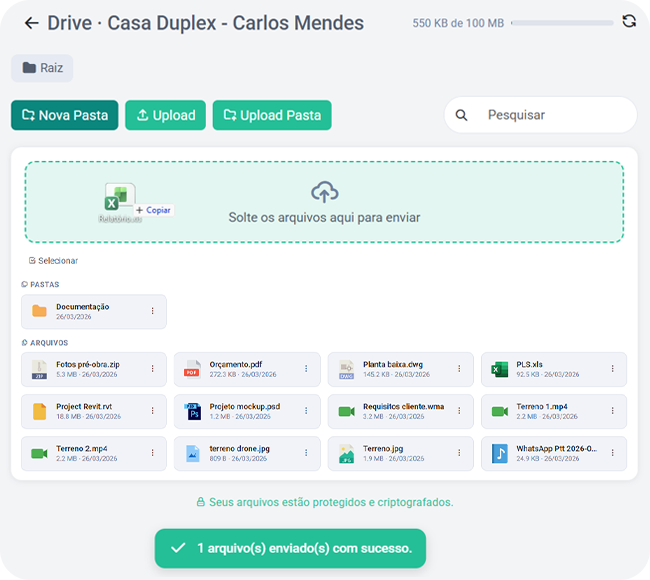Select the Projeto mockup.psd file name
650x580 pixels.
click(x=245, y=406)
